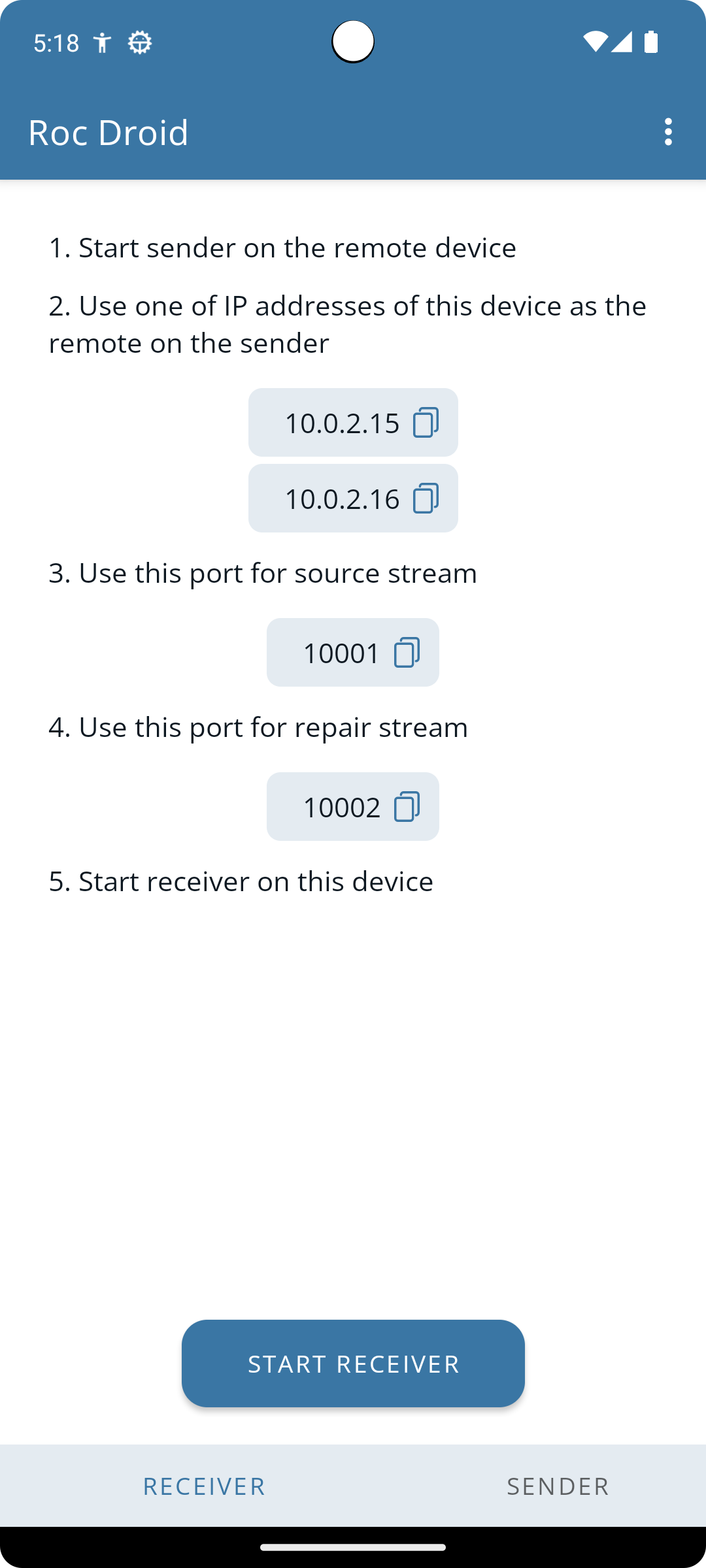This screenshot has height=1568, width=706.
Task: Select the Receiver tab
Action: pyautogui.click(x=204, y=1486)
